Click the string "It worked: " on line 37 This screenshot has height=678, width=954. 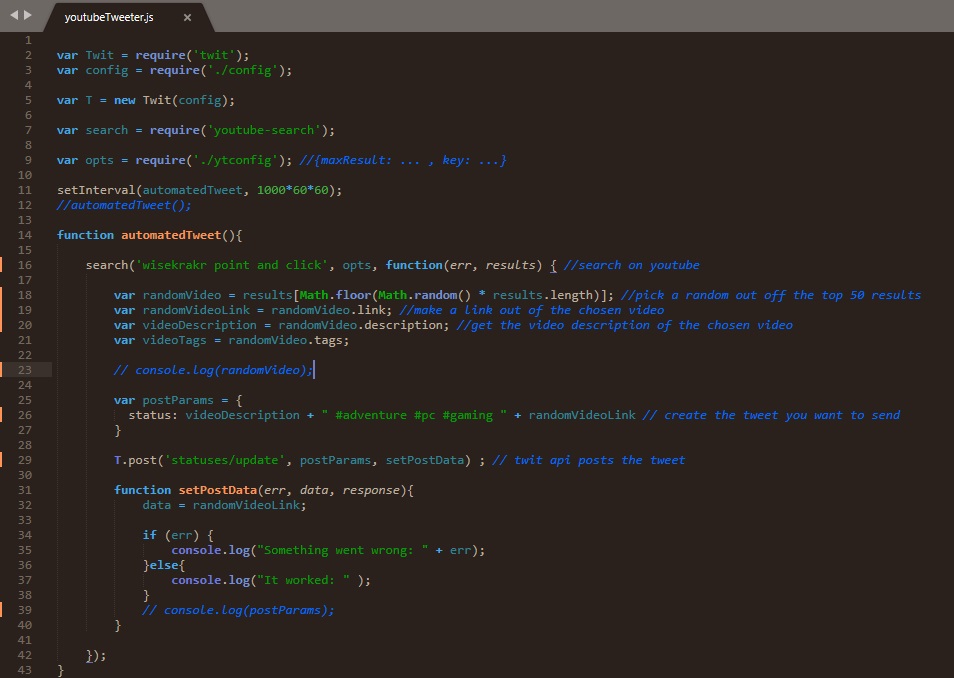click(x=303, y=580)
